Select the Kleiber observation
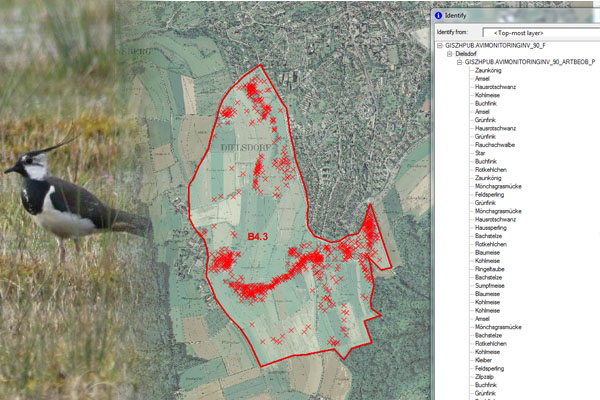Screen dimensions: 600x400 click(x=485, y=360)
